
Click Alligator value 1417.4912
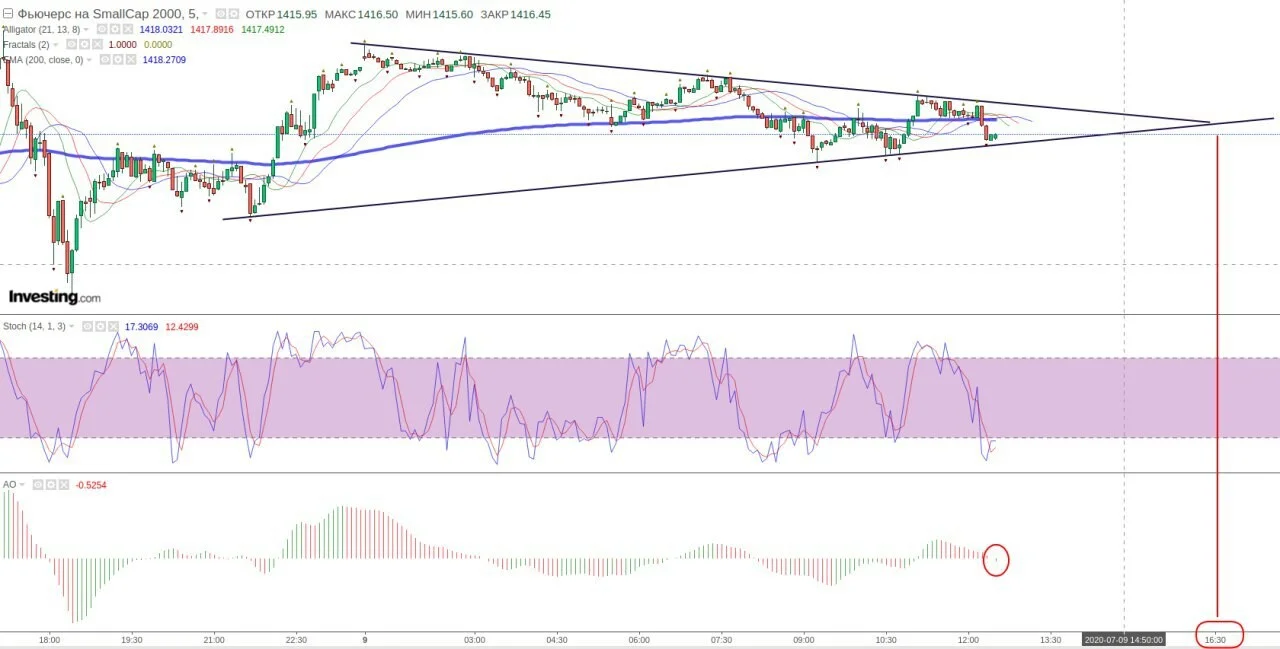(263, 30)
